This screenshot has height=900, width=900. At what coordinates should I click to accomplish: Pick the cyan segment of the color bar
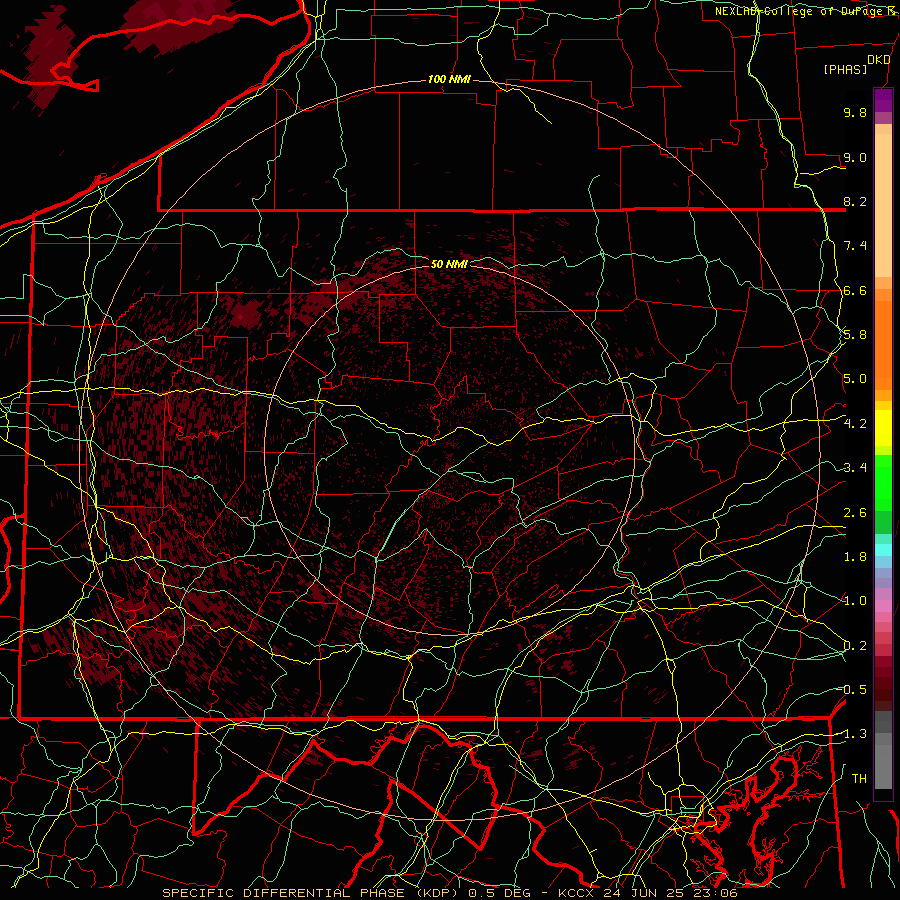tap(883, 550)
